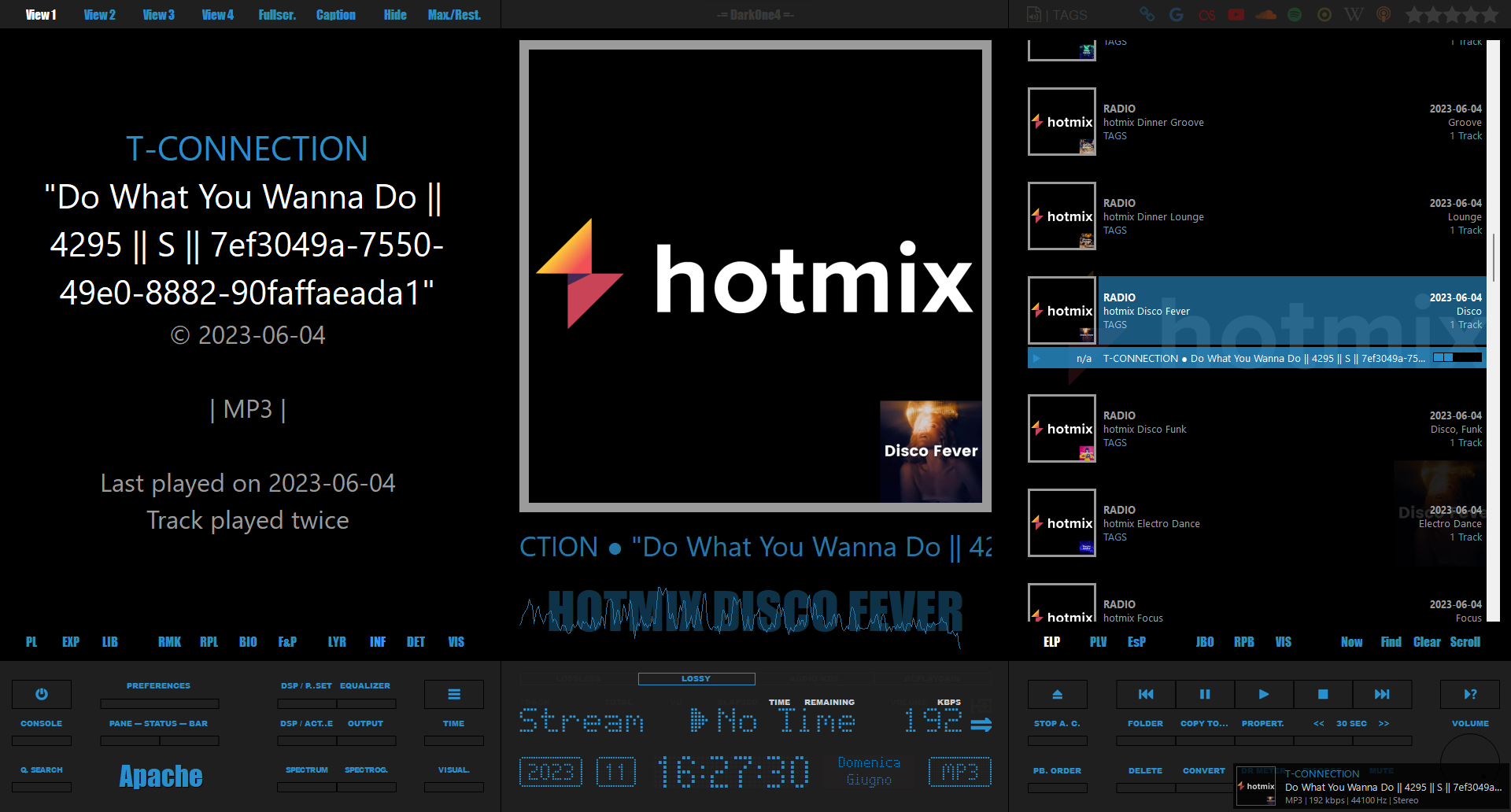The image size is (1511, 812).
Task: Click the play button
Action: tap(1264, 694)
